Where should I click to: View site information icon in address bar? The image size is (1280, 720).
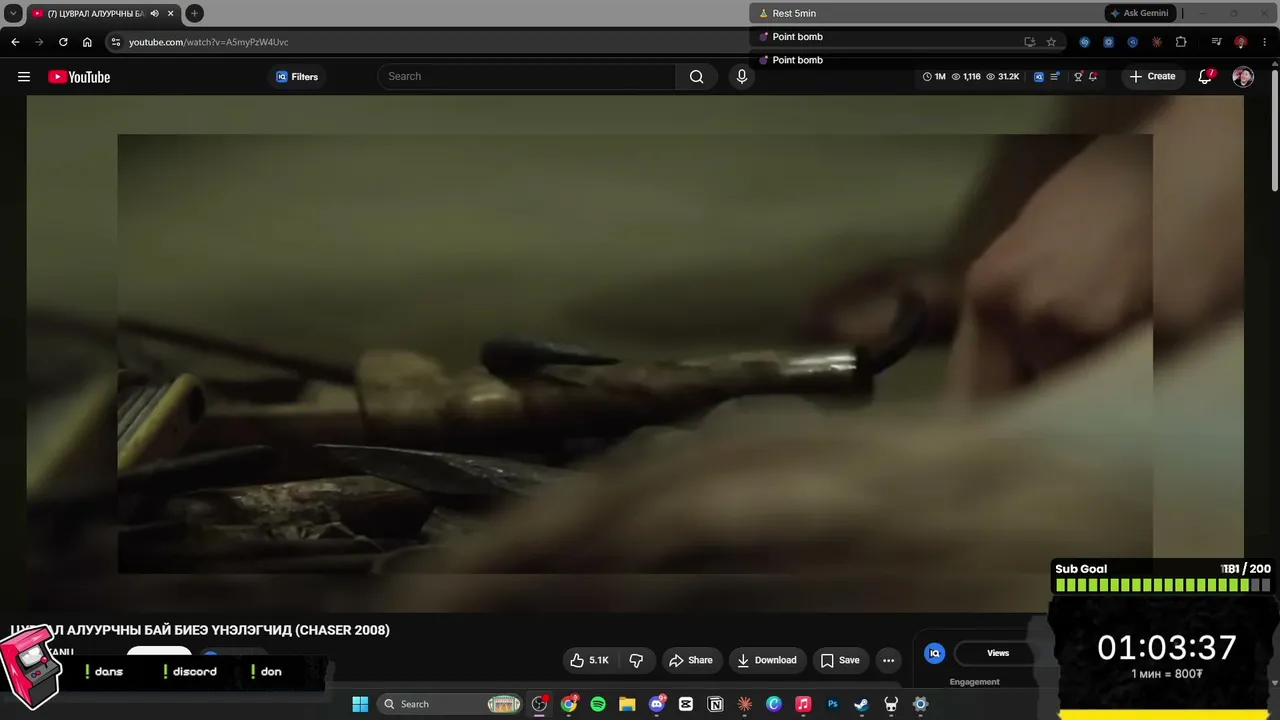pyautogui.click(x=116, y=42)
